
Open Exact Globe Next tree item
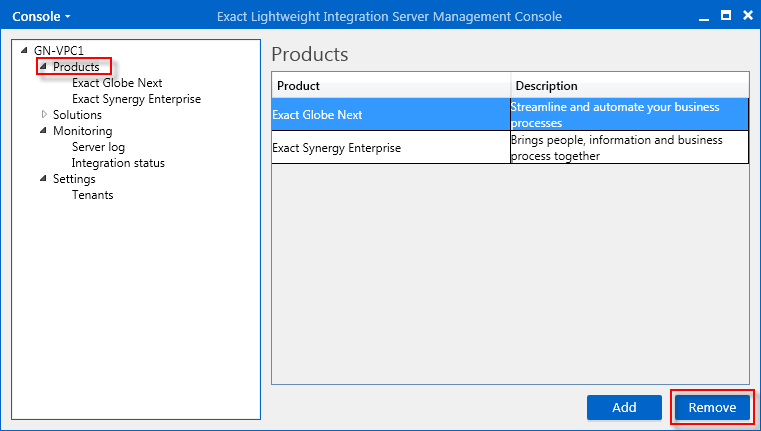(117, 83)
